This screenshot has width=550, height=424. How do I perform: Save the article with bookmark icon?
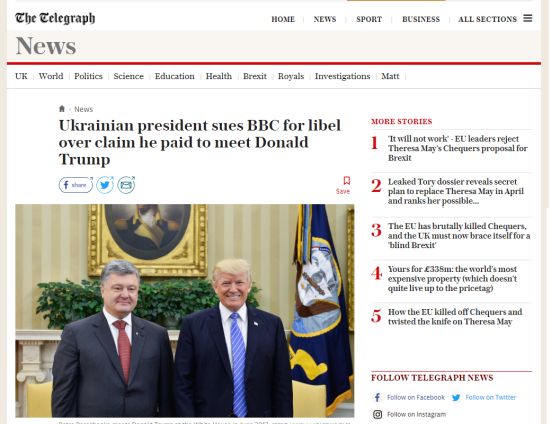click(347, 181)
